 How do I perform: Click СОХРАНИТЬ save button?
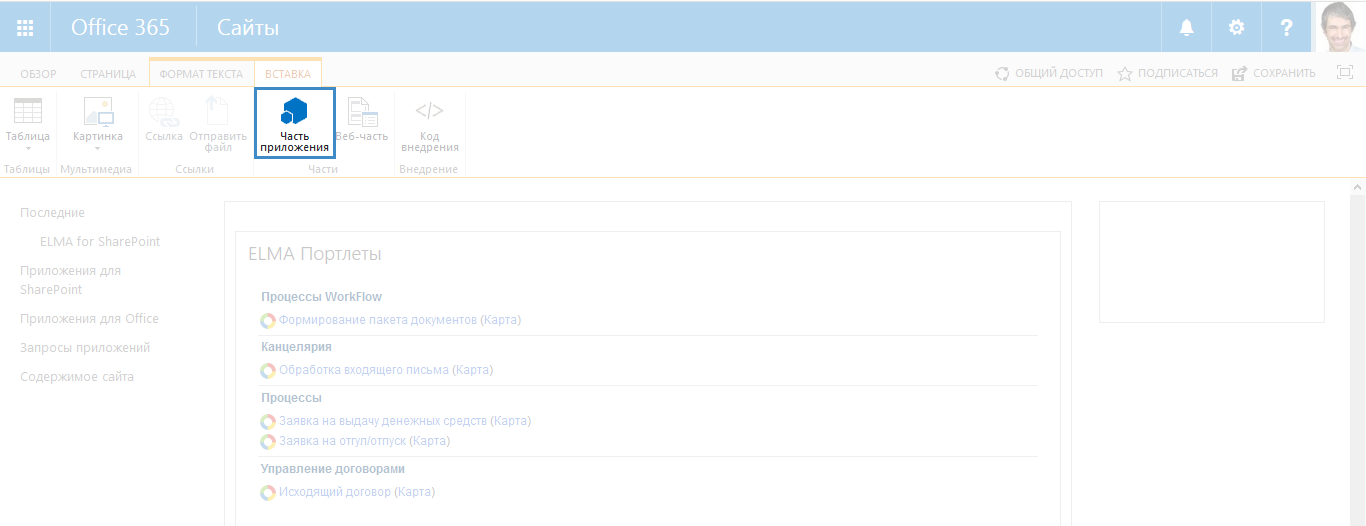1274,73
